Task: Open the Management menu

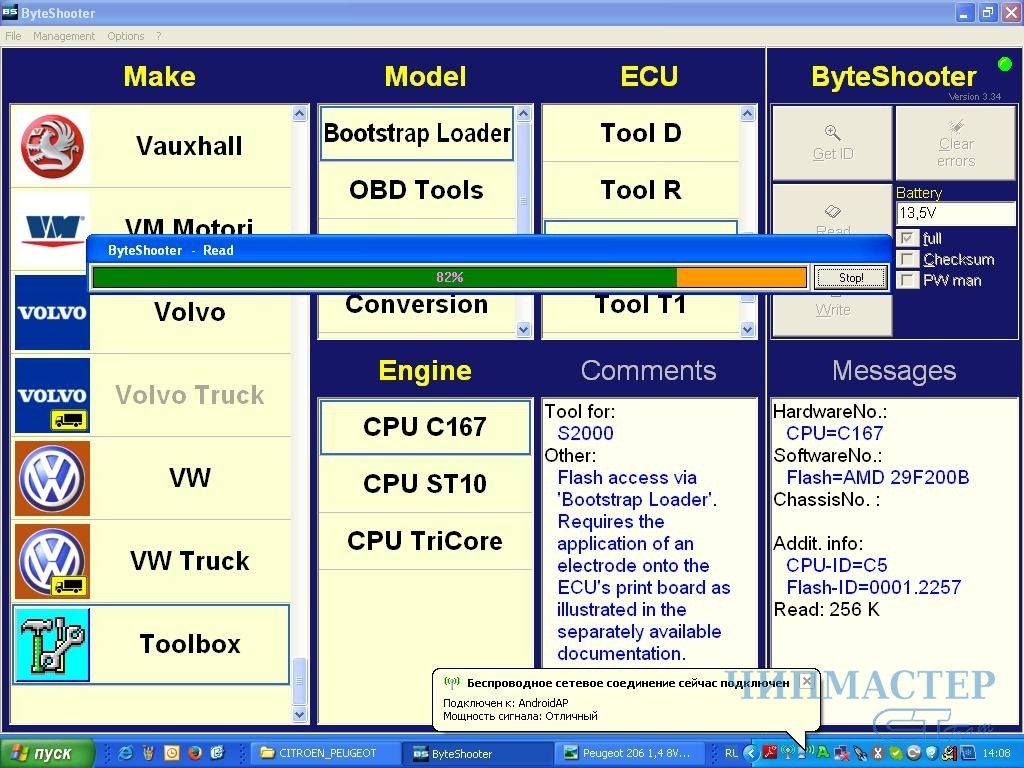Action: click(64, 36)
